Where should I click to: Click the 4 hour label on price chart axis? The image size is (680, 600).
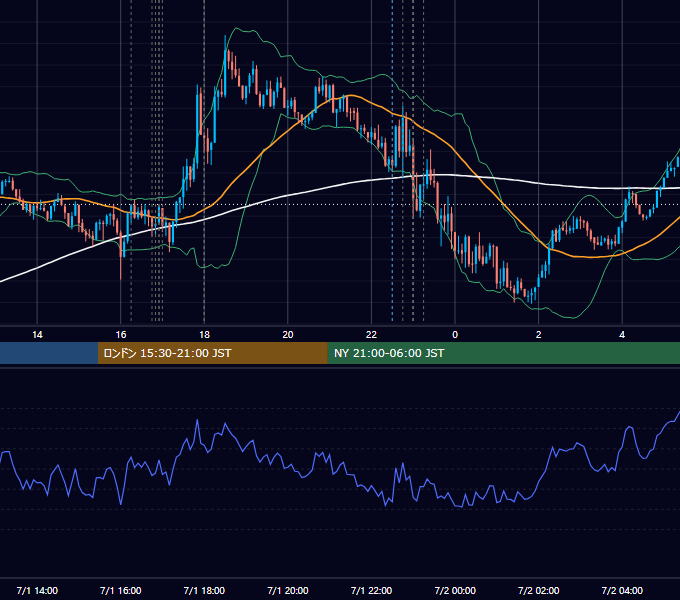coord(622,335)
